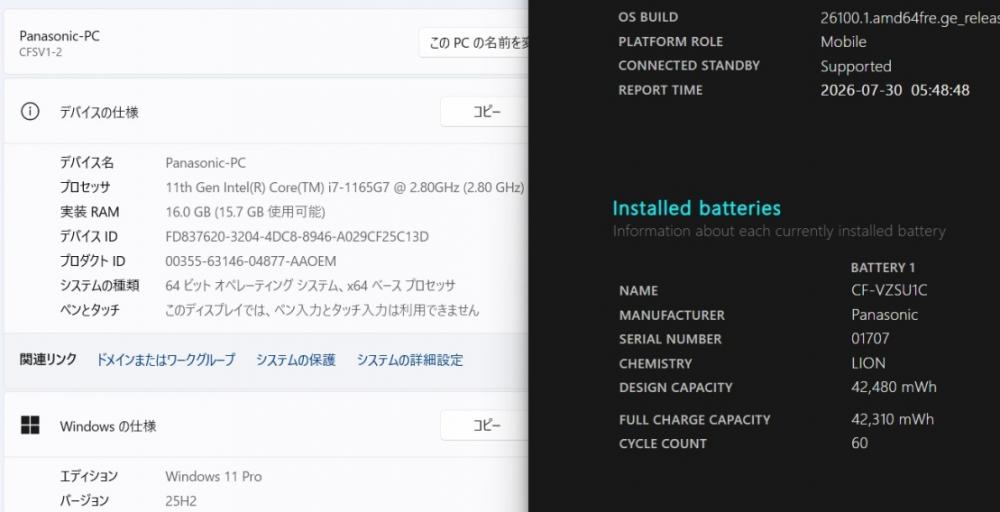Viewport: 1000px width, 512px height.
Task: Select battery serial number 01707
Action: [x=870, y=339]
